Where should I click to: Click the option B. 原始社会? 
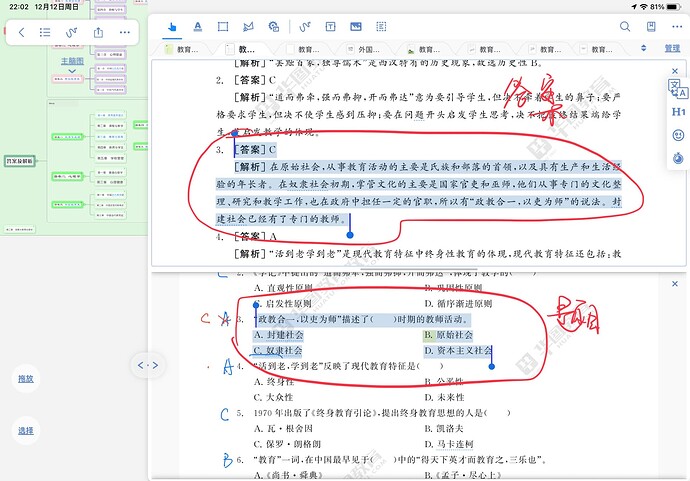(448, 335)
